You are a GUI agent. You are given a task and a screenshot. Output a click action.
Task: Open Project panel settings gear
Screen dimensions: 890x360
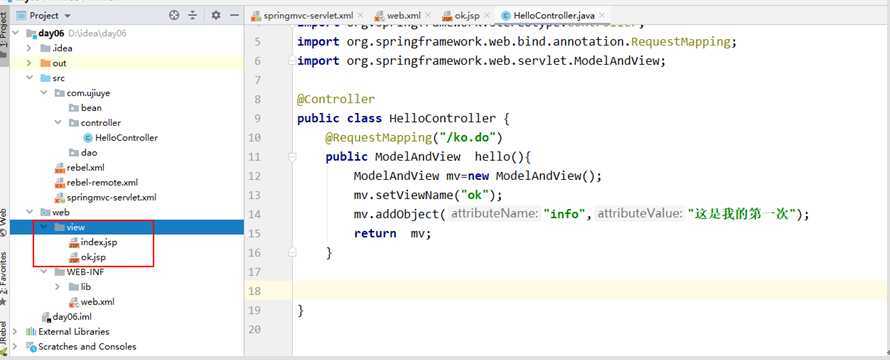[216, 15]
